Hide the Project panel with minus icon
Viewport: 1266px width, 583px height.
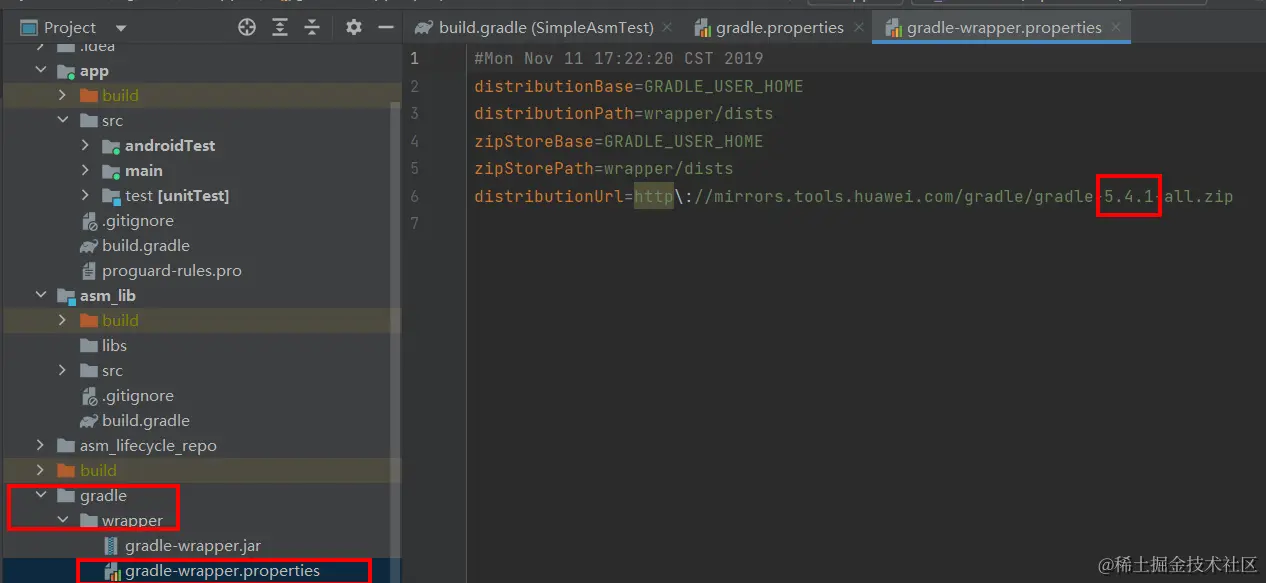(385, 27)
